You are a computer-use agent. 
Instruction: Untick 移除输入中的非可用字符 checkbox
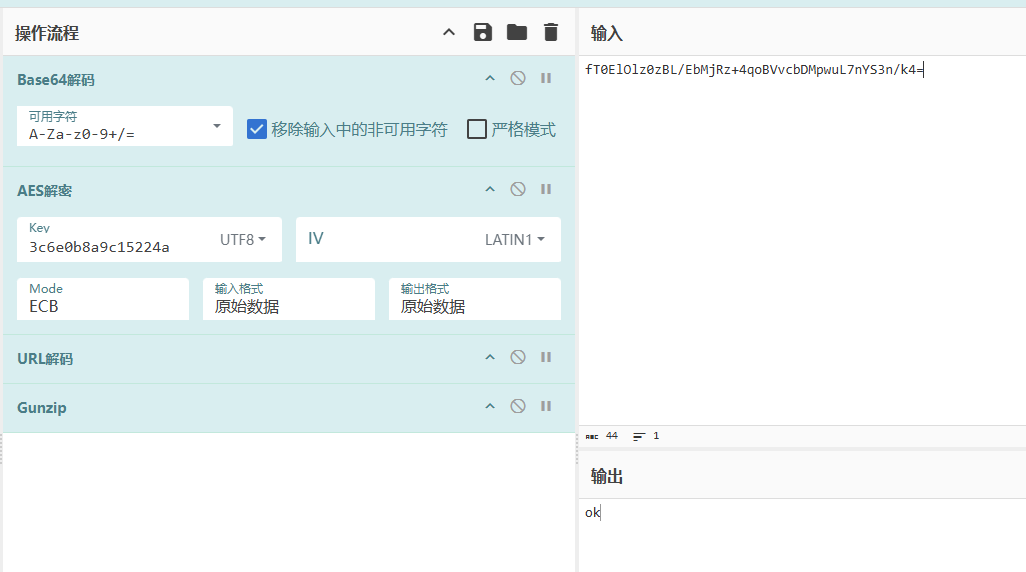coord(256,129)
